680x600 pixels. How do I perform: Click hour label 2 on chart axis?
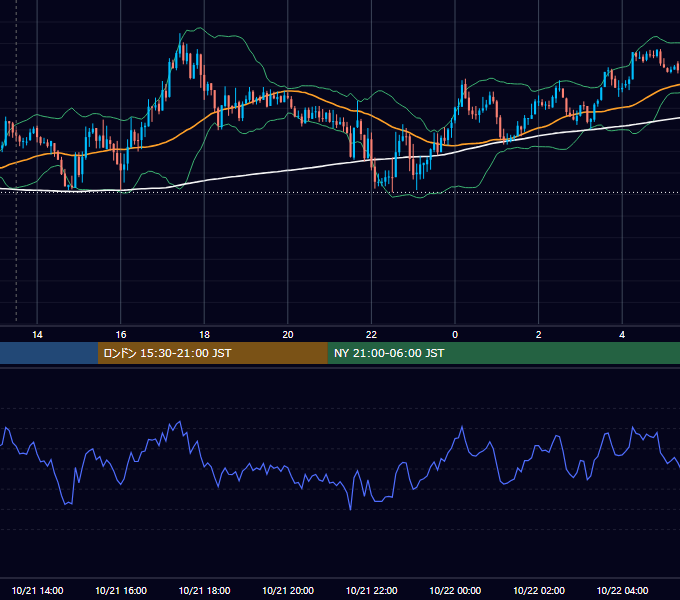(539, 335)
